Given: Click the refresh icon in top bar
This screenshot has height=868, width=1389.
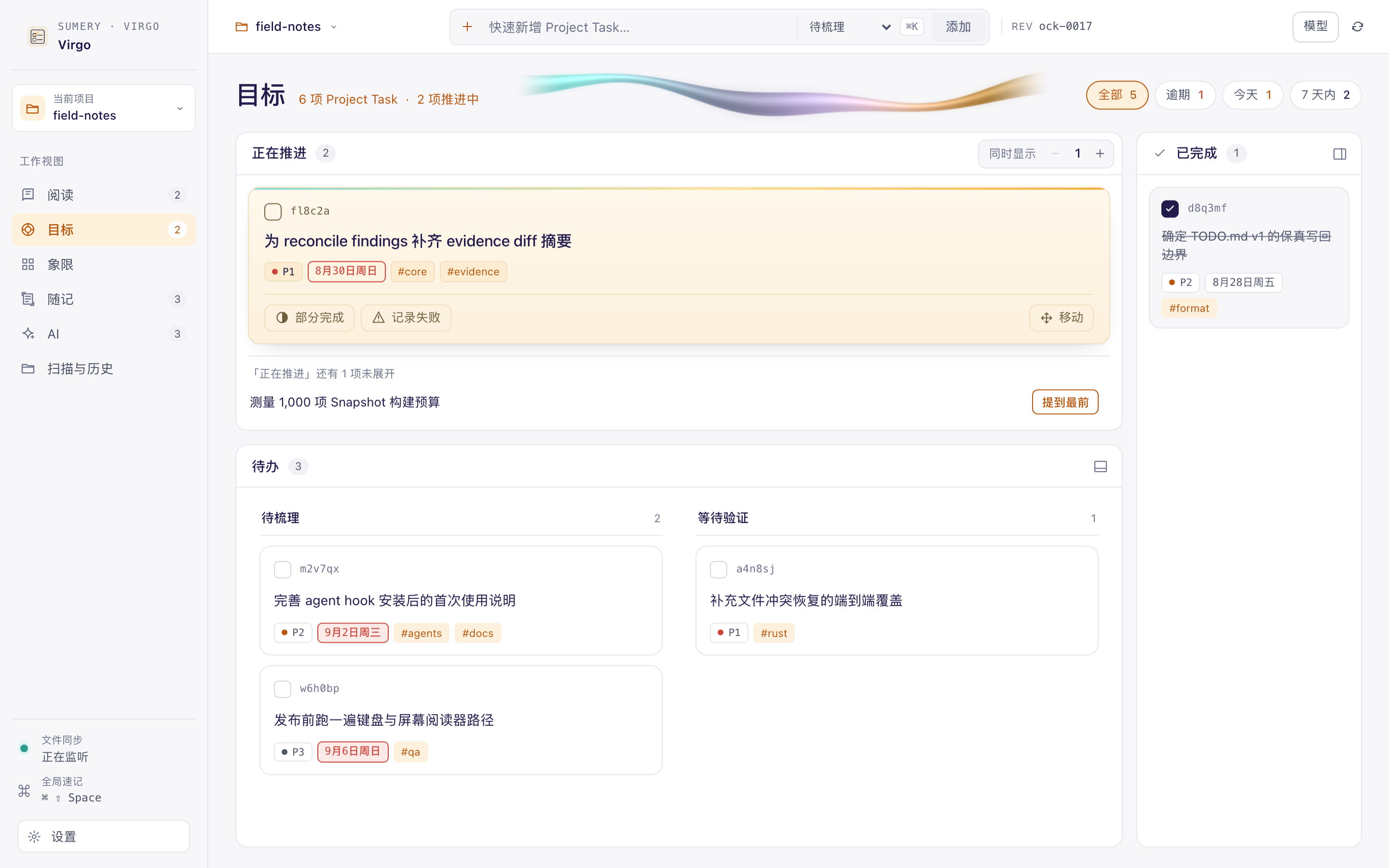Looking at the screenshot, I should click(1358, 27).
